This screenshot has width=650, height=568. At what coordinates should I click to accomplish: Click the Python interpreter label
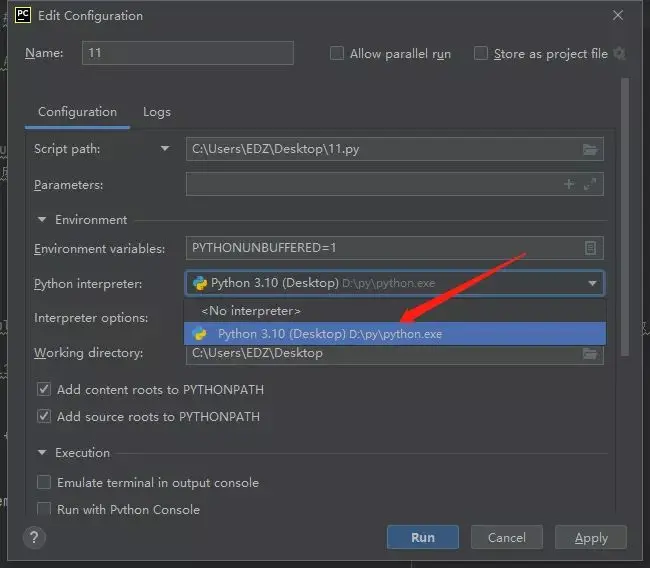point(88,284)
